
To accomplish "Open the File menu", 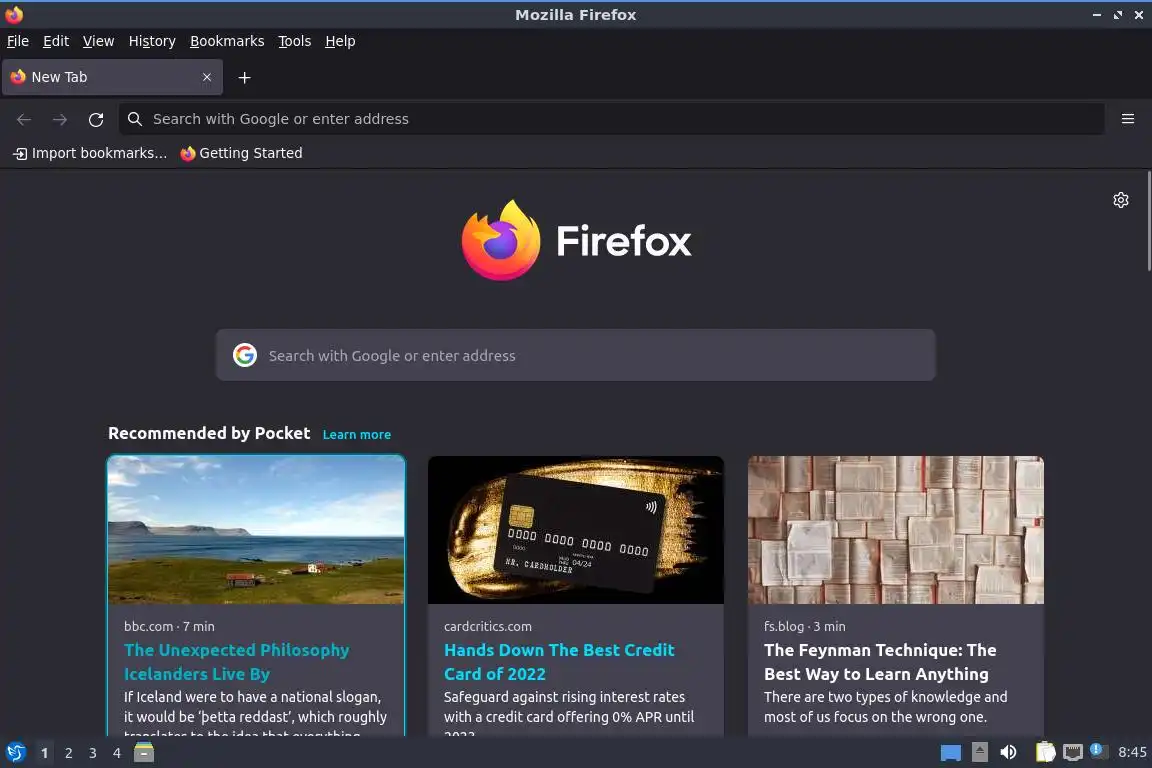I will point(18,41).
